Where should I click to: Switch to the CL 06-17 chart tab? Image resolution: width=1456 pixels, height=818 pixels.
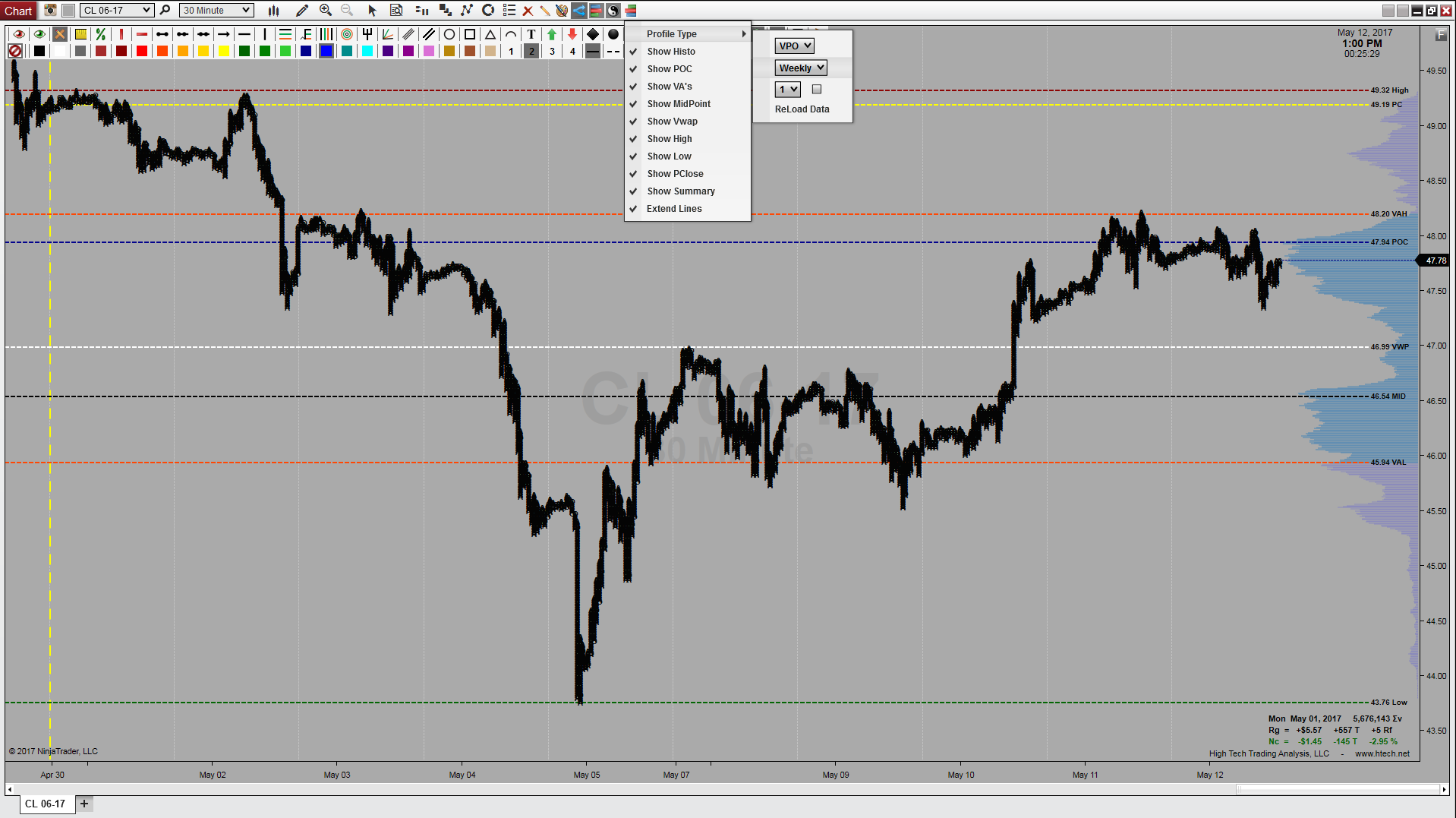[44, 804]
